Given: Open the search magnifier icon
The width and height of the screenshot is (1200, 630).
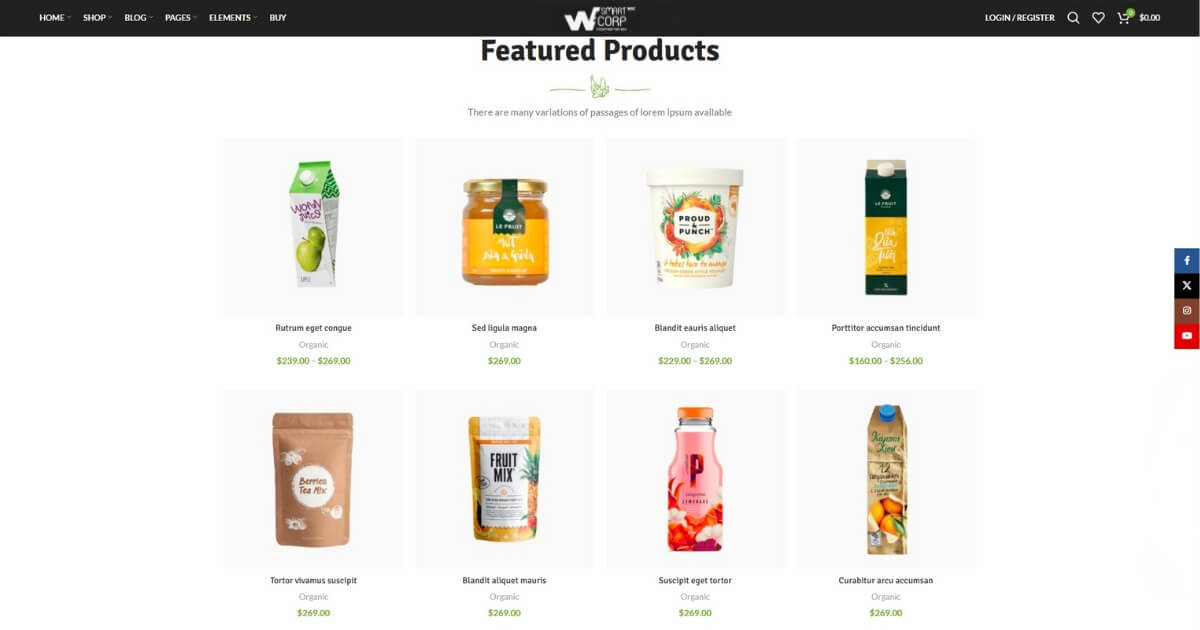Looking at the screenshot, I should tap(1073, 18).
